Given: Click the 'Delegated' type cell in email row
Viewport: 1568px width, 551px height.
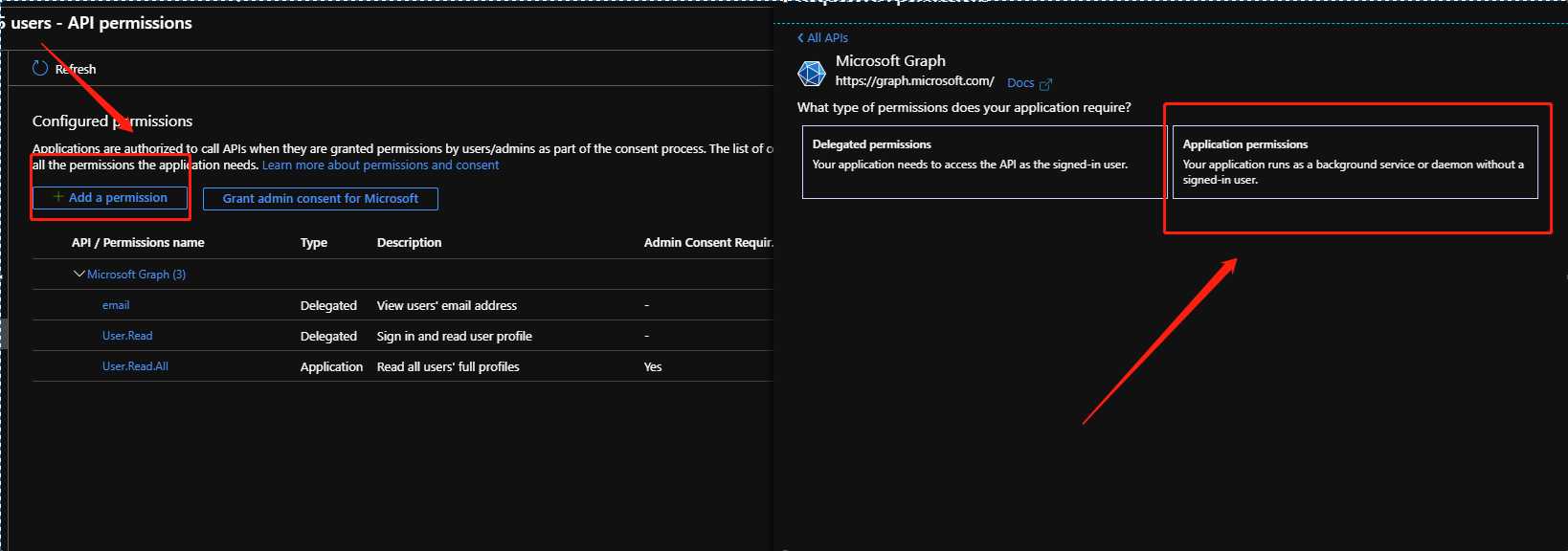Looking at the screenshot, I should tap(328, 306).
